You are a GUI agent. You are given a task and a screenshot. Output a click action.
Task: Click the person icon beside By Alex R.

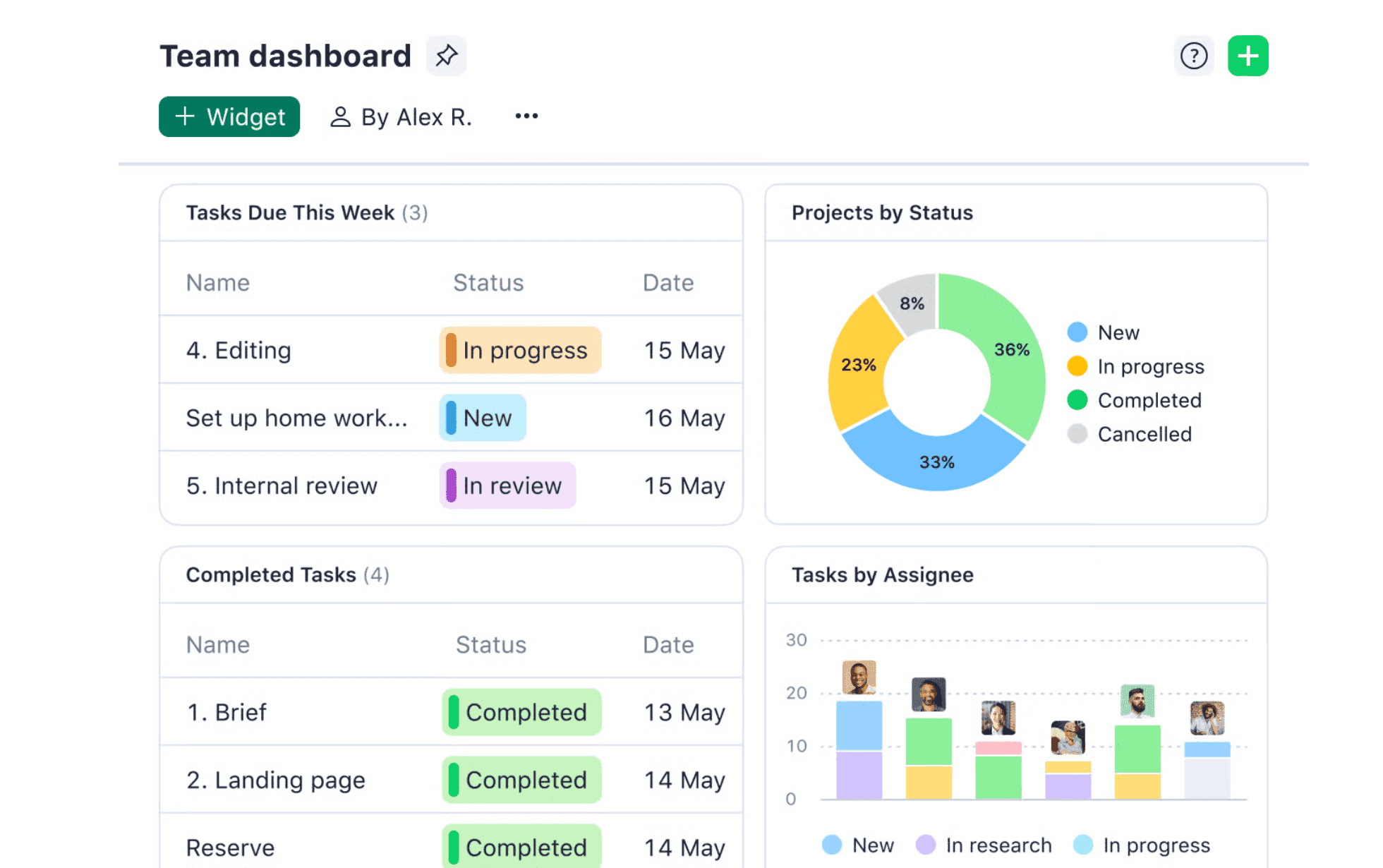pos(341,116)
